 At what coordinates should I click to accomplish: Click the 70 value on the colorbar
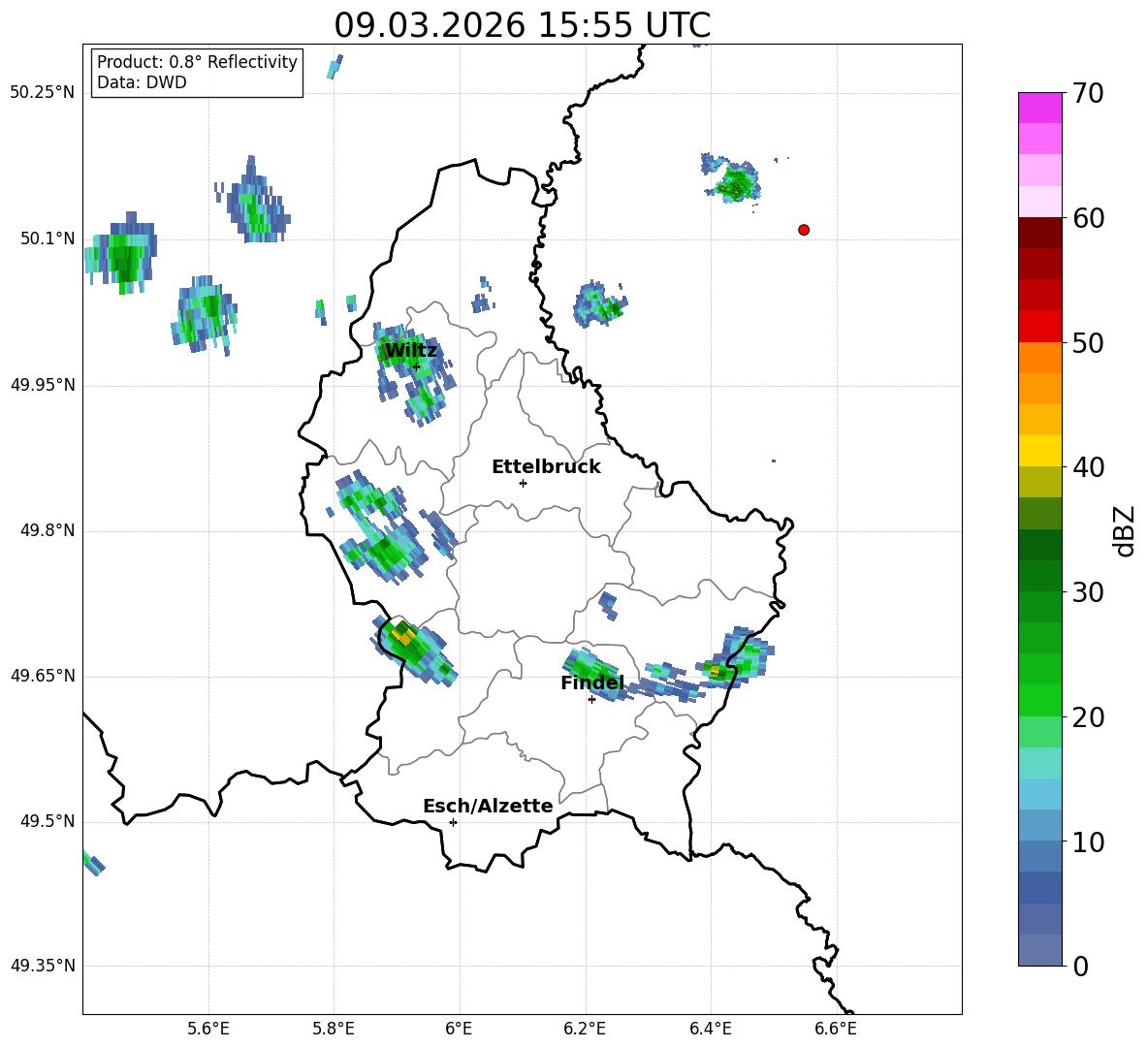point(1087,93)
